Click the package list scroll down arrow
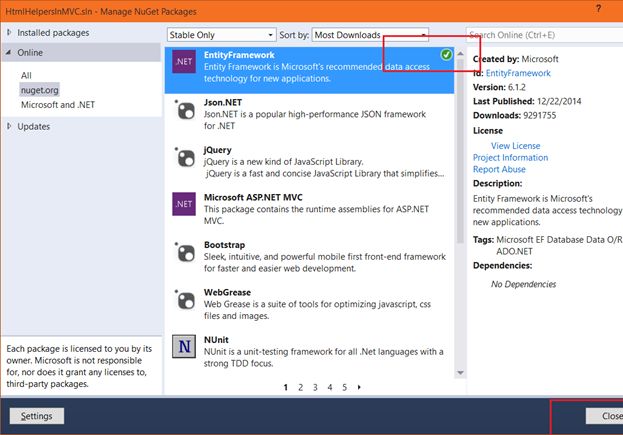The image size is (623, 435). tap(460, 373)
